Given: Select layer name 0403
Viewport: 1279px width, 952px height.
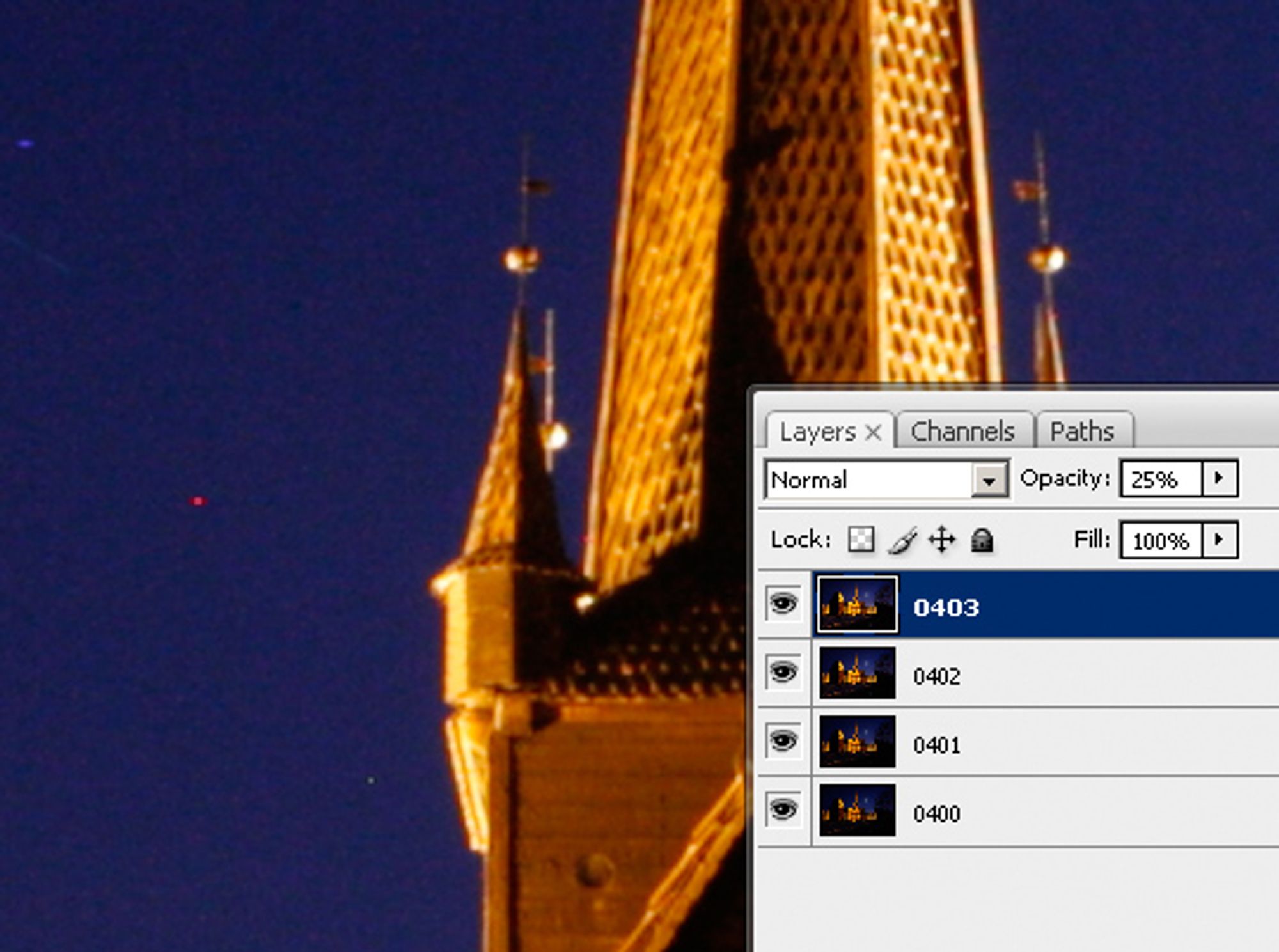Looking at the screenshot, I should [x=946, y=607].
